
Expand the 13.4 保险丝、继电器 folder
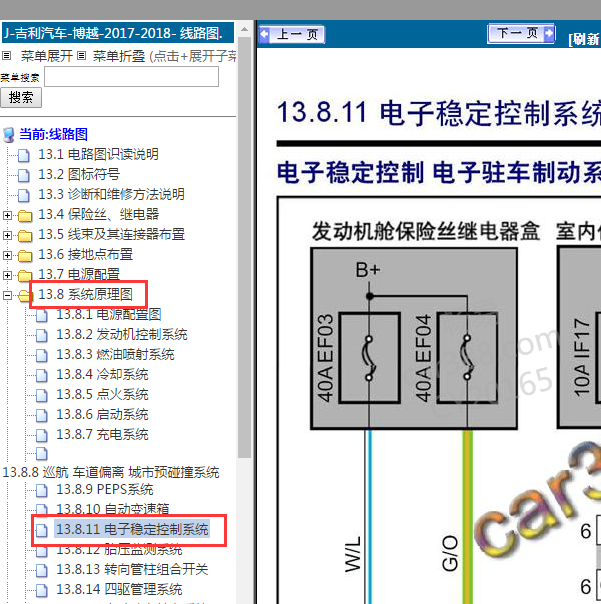click(7, 215)
